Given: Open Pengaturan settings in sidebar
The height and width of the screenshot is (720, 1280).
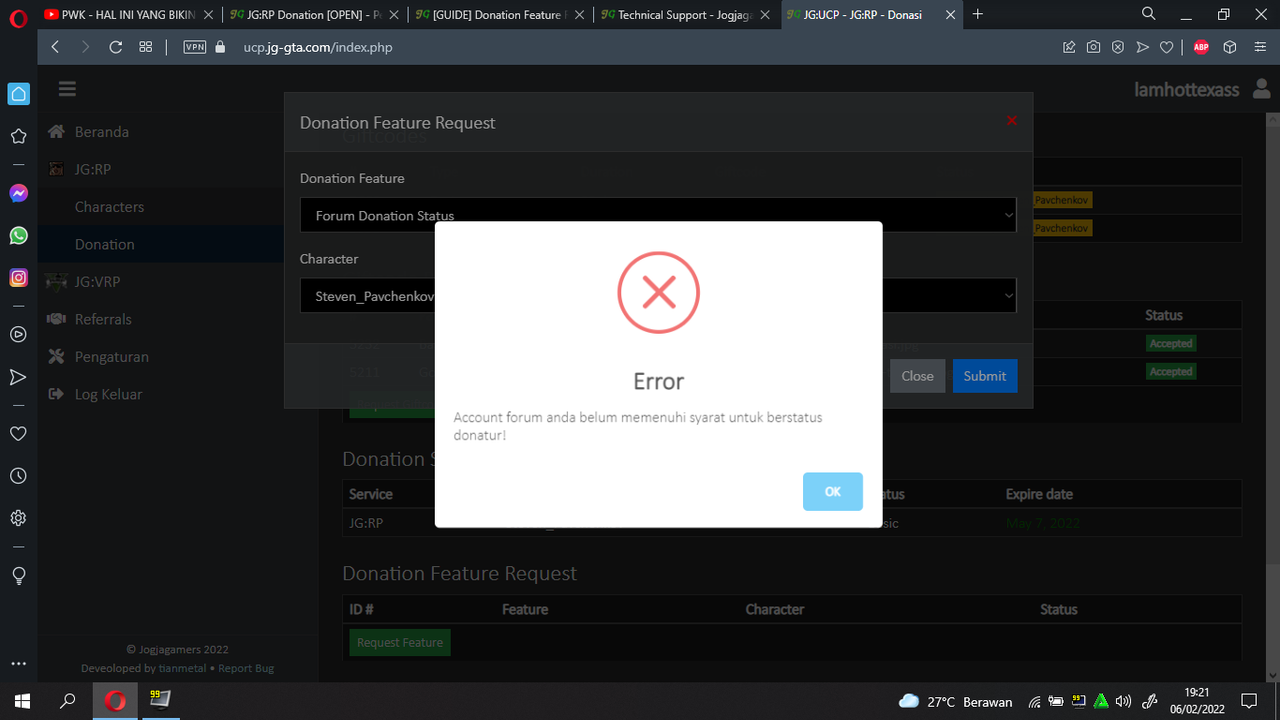Looking at the screenshot, I should tap(111, 357).
